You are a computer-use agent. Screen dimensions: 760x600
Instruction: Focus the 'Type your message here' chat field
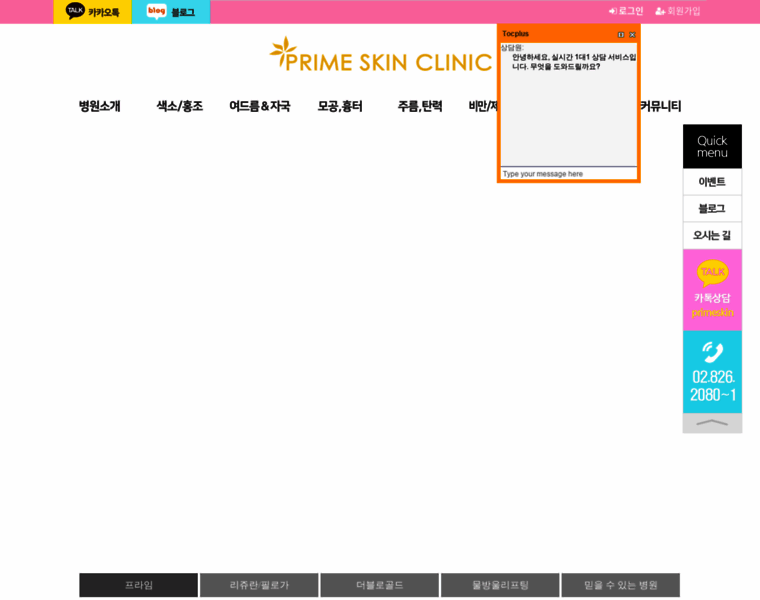[569, 174]
